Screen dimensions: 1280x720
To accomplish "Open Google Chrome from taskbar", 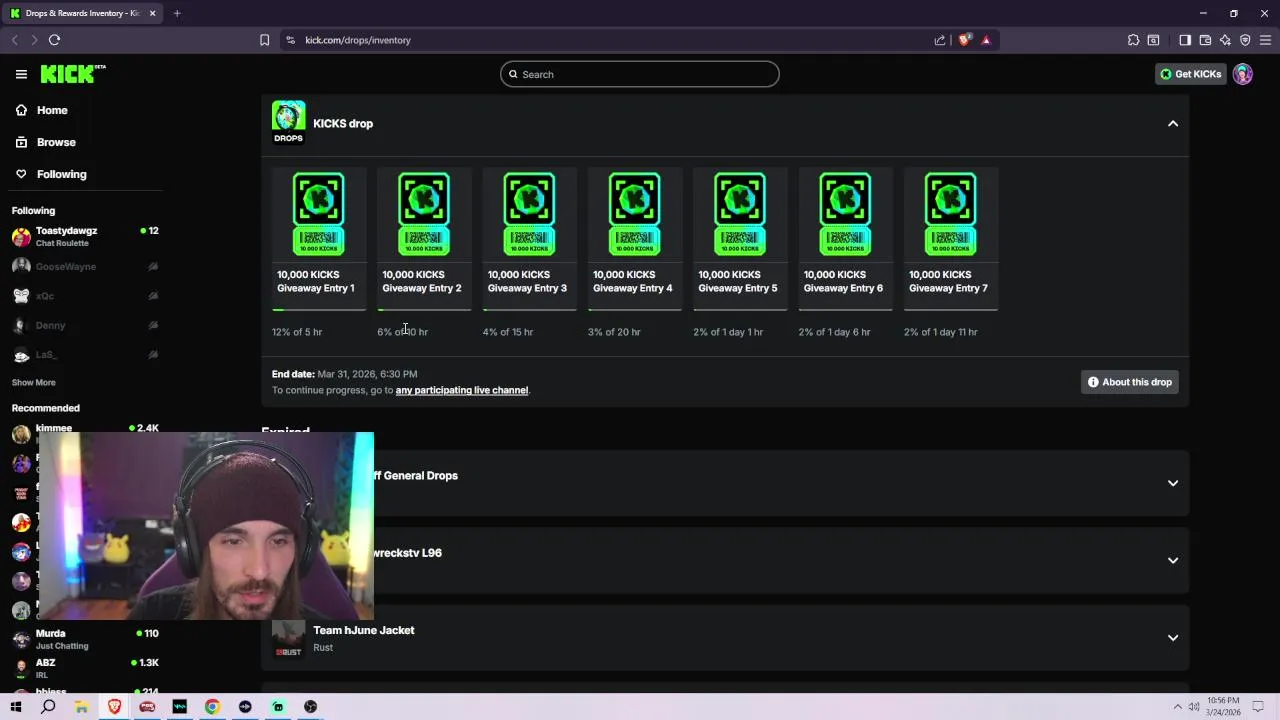I will tap(212, 707).
